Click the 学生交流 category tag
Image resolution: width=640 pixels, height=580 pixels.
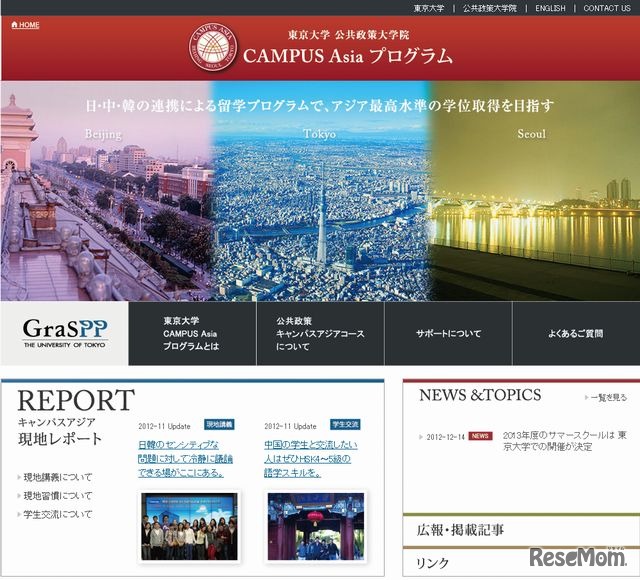(x=345, y=424)
